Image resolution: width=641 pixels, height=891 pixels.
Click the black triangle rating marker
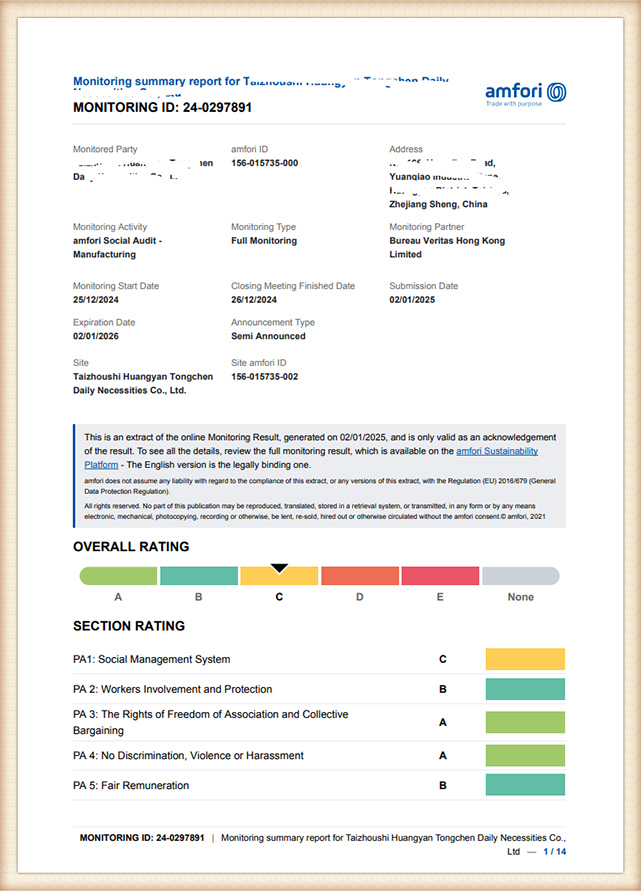click(280, 568)
